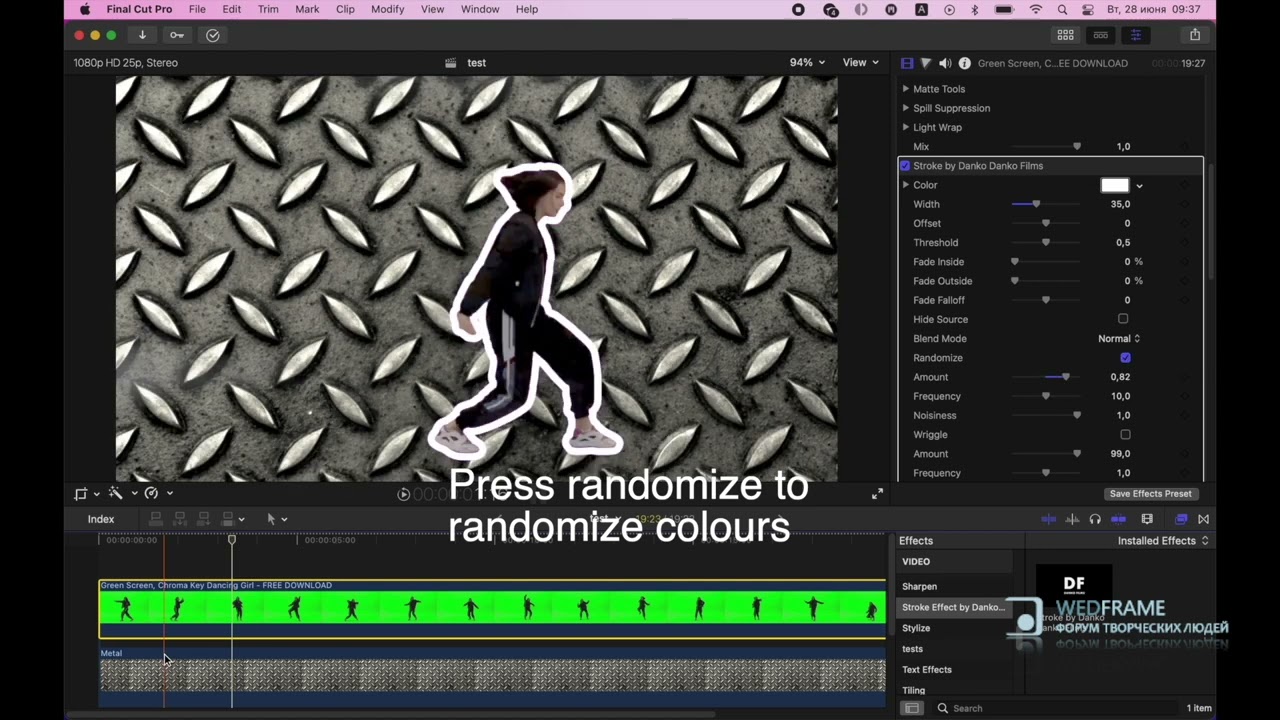Open the timeline Index button
Screen dimensions: 1280x720
click(101, 519)
